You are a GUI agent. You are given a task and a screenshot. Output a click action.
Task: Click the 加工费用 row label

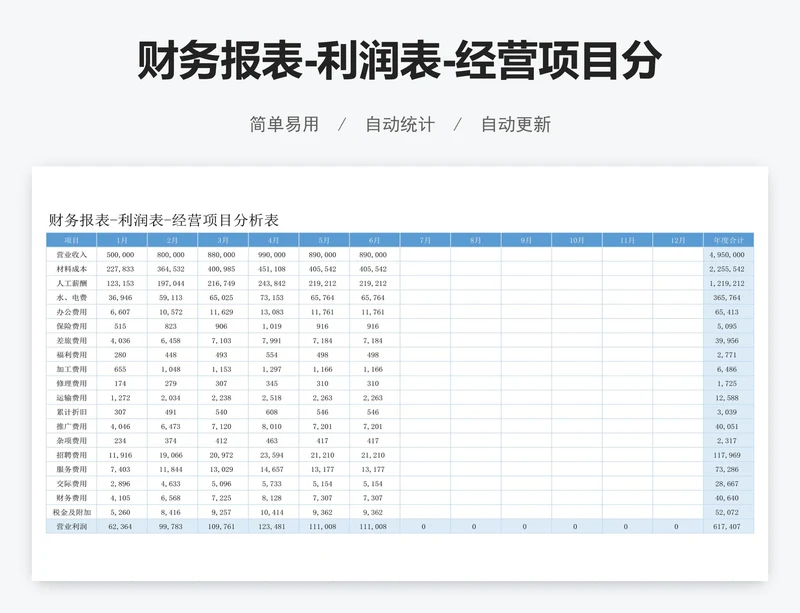pos(71,369)
